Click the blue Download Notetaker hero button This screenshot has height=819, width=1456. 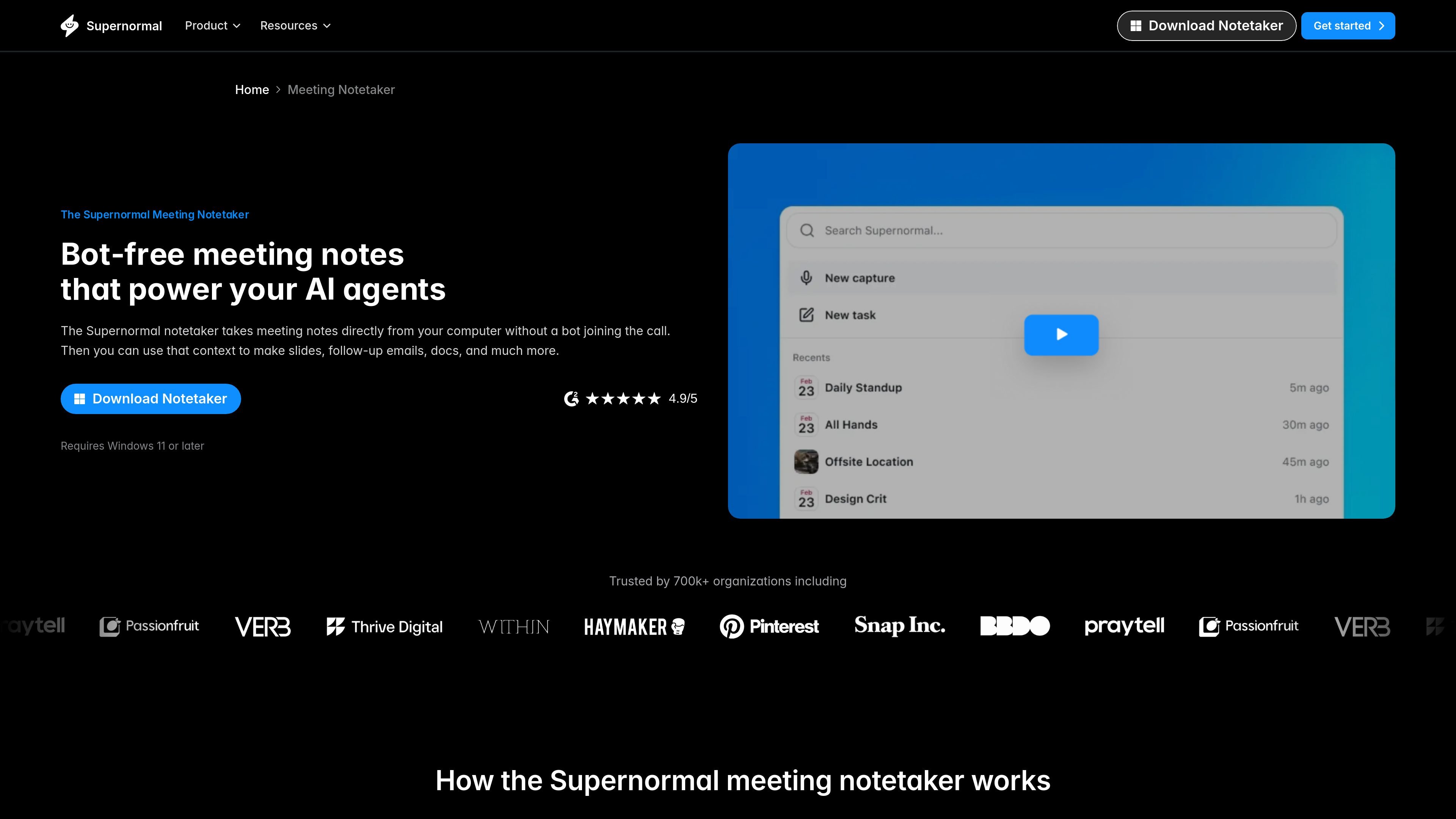pos(151,399)
